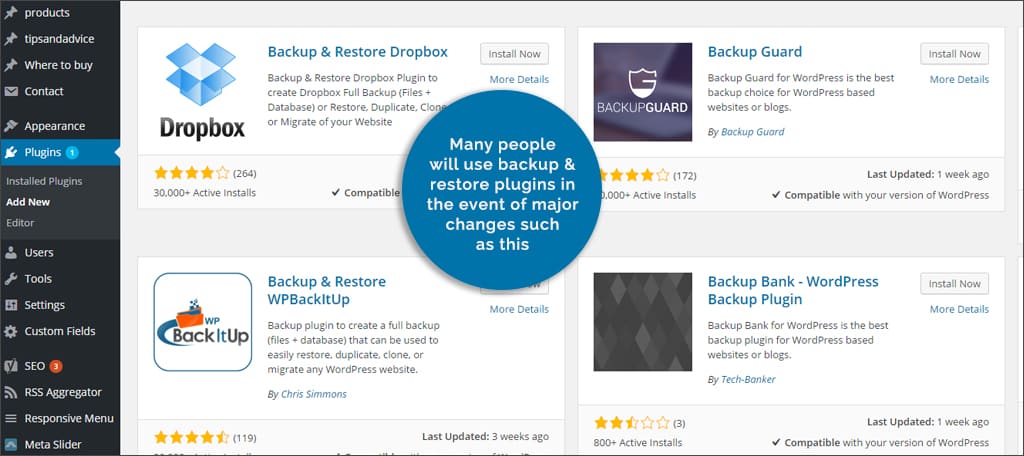Click the Custom Fields gear icon
The height and width of the screenshot is (456, 1024).
(11, 331)
